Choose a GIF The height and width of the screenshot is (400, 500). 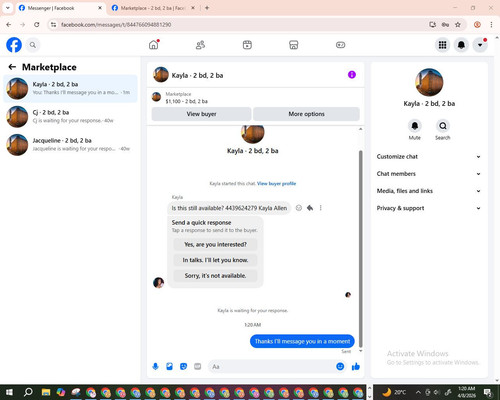coord(197,367)
